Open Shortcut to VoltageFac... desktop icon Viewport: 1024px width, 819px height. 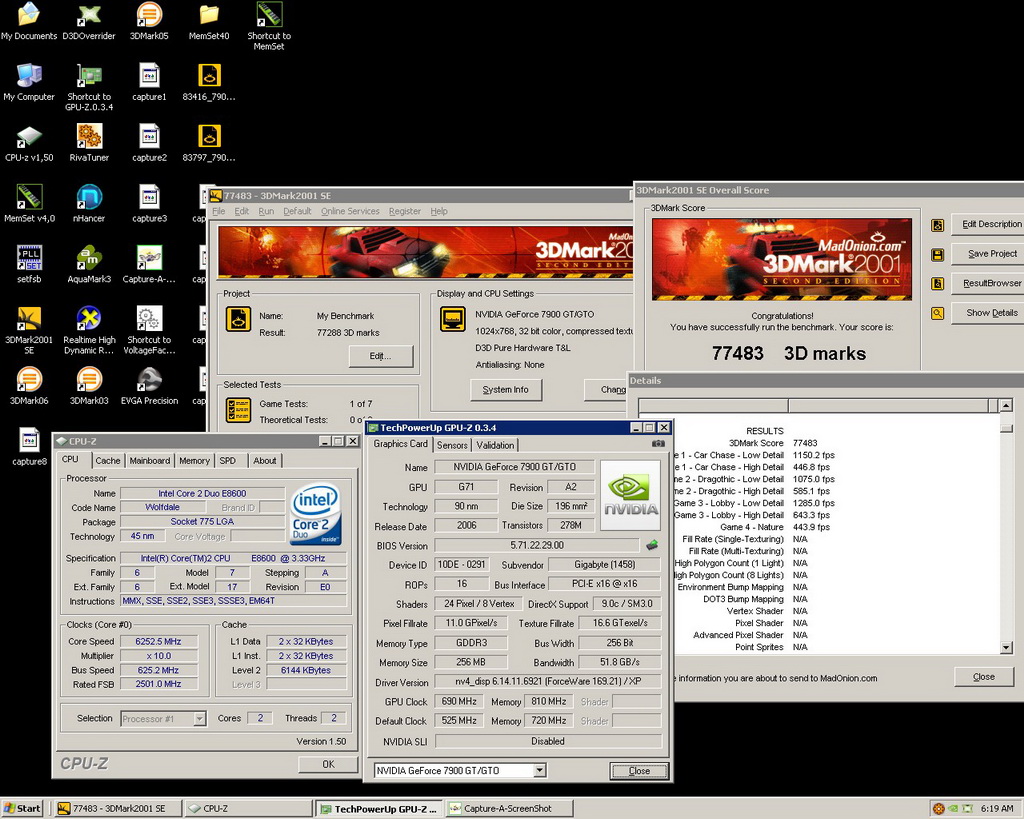(149, 330)
